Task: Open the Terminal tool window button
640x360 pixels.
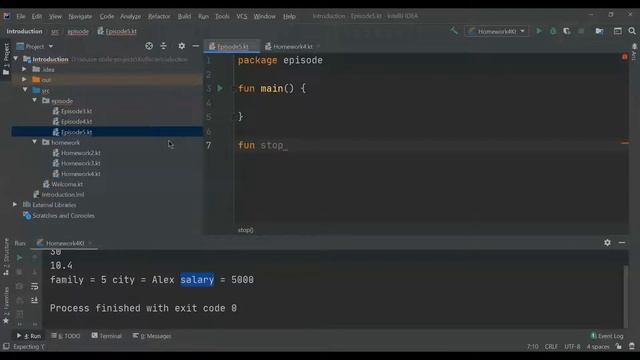Action: tap(107, 336)
